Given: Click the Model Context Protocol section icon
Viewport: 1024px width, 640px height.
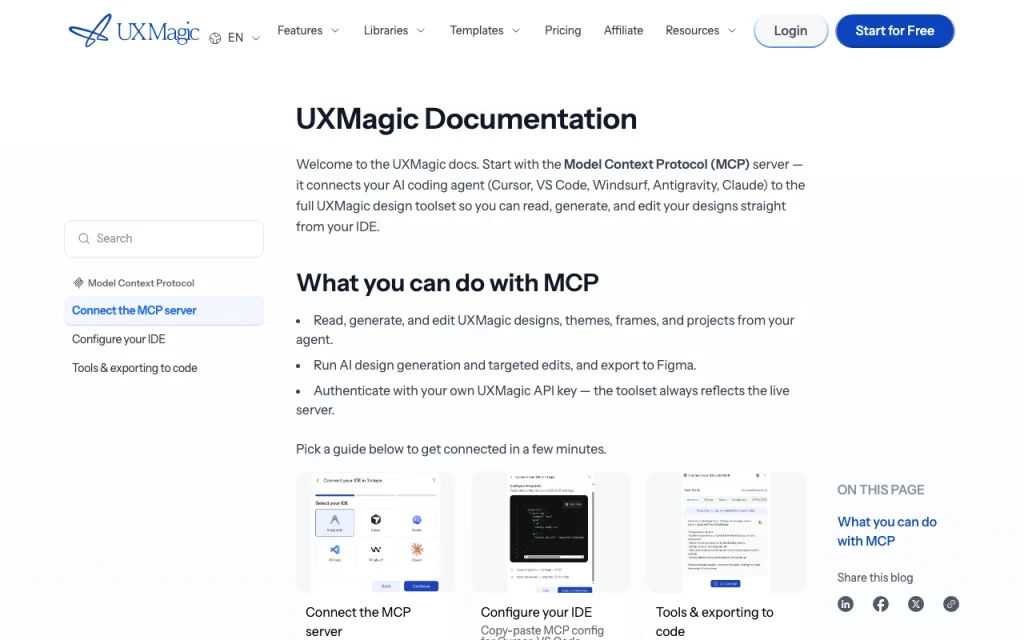Looking at the screenshot, I should click(x=78, y=283).
